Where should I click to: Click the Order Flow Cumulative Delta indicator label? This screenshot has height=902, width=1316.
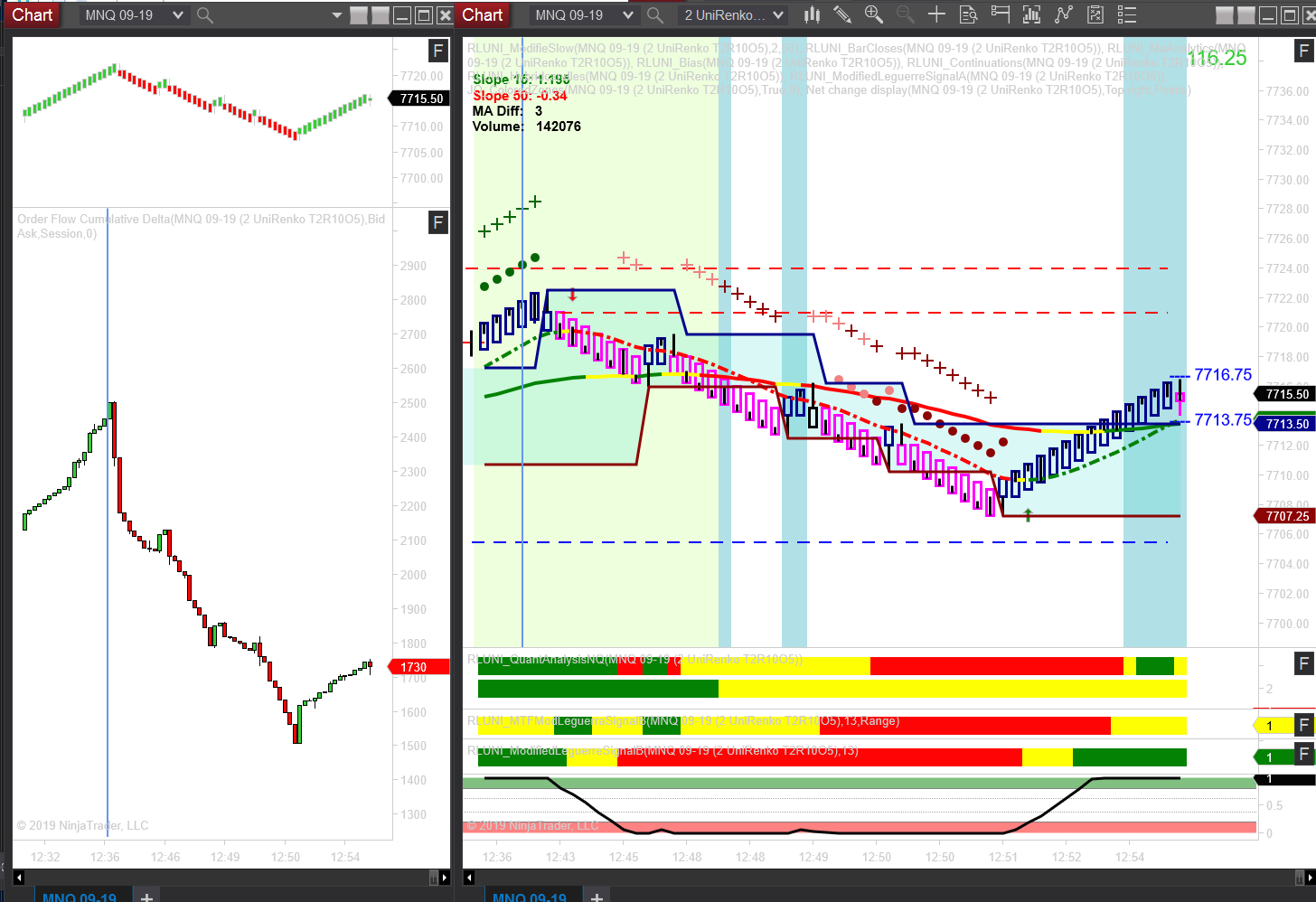pos(201,226)
